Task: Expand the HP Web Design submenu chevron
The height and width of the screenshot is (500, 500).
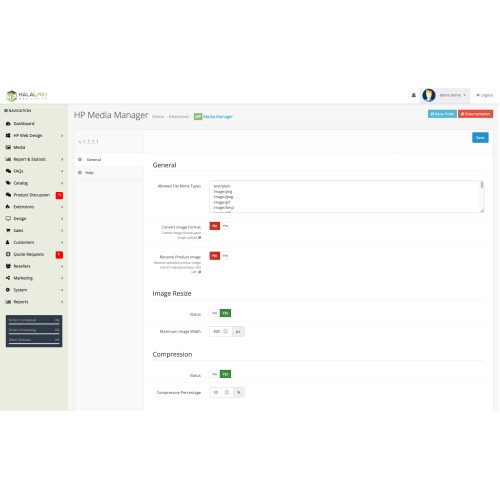Action: [62, 136]
